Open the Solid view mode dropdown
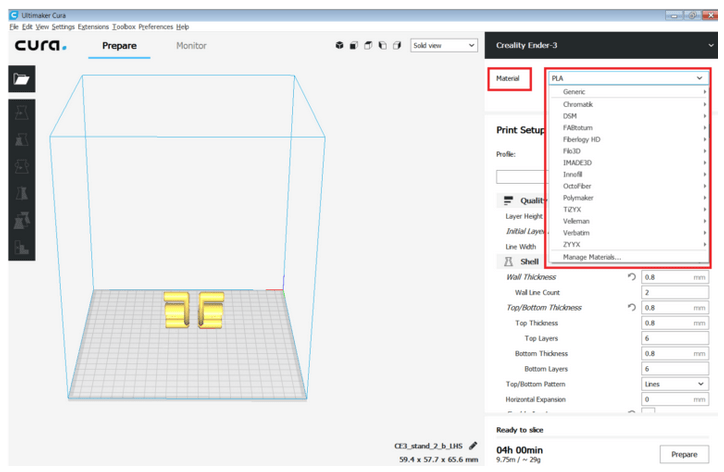Screen dimensions: 724x472 (x=444, y=45)
